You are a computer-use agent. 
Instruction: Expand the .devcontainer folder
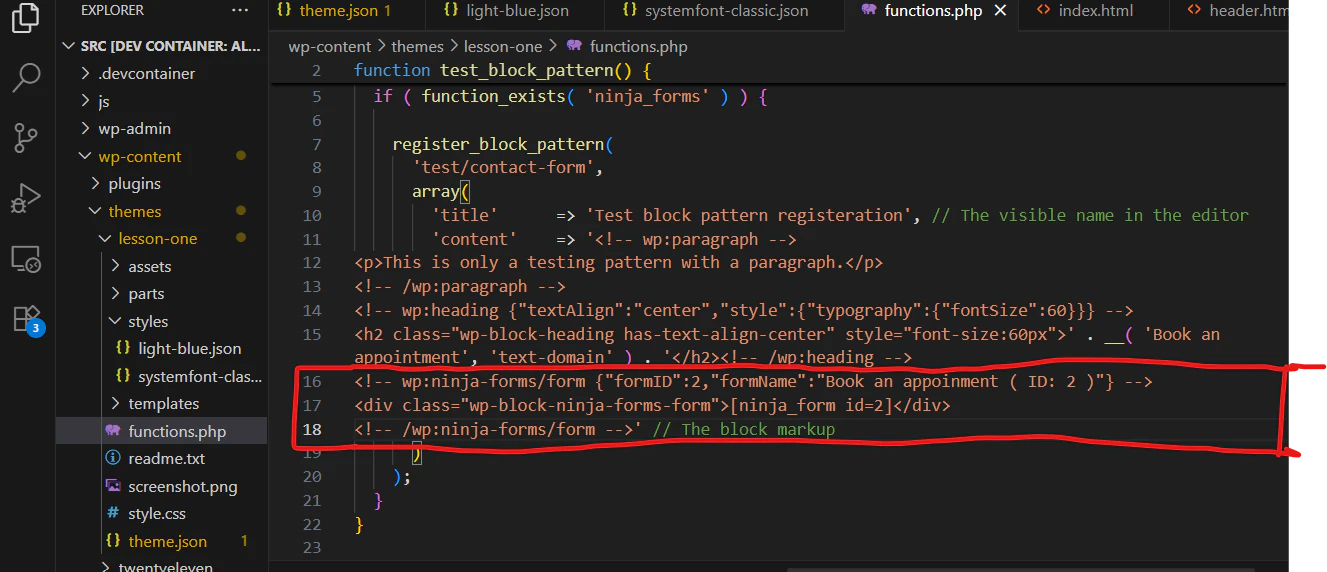[85, 74]
